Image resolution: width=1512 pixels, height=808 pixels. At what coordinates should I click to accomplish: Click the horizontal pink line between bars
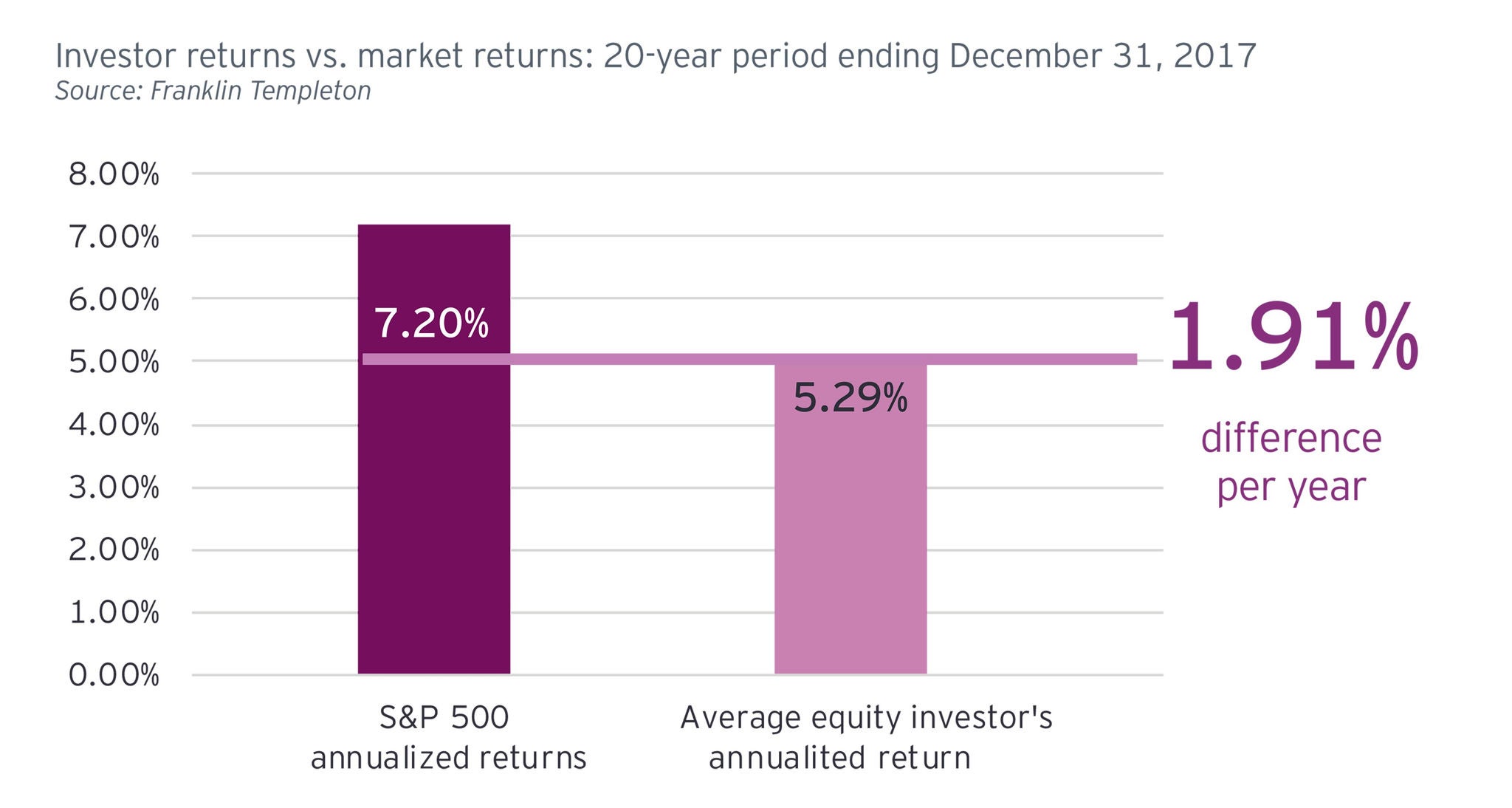[x=642, y=359]
